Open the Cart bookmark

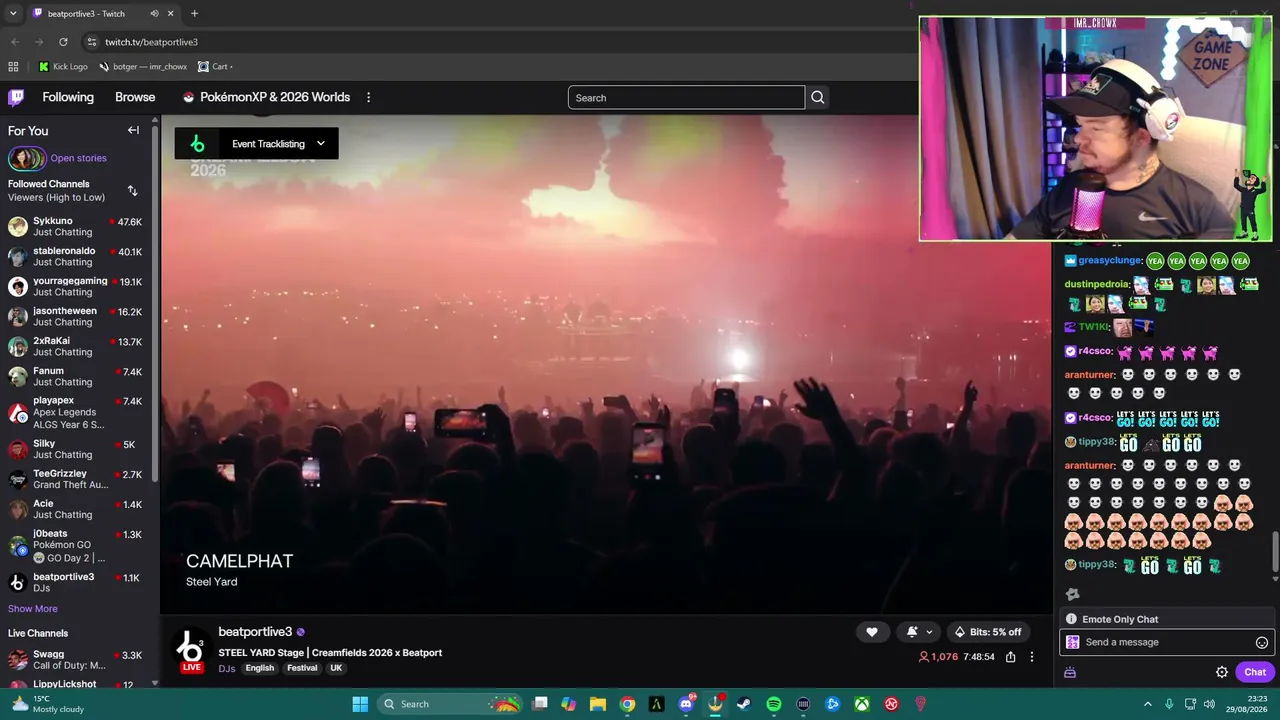pyautogui.click(x=215, y=67)
